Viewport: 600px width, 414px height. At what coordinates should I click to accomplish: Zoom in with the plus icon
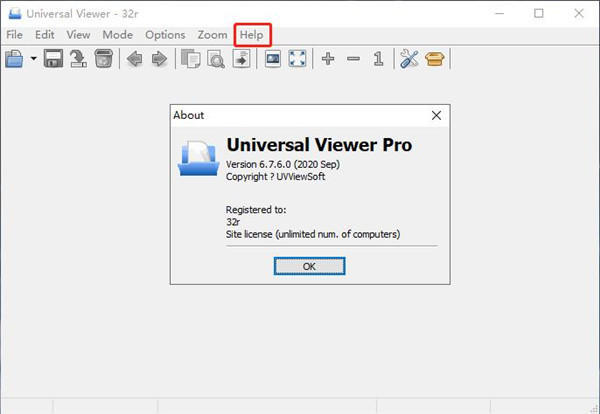click(328, 59)
